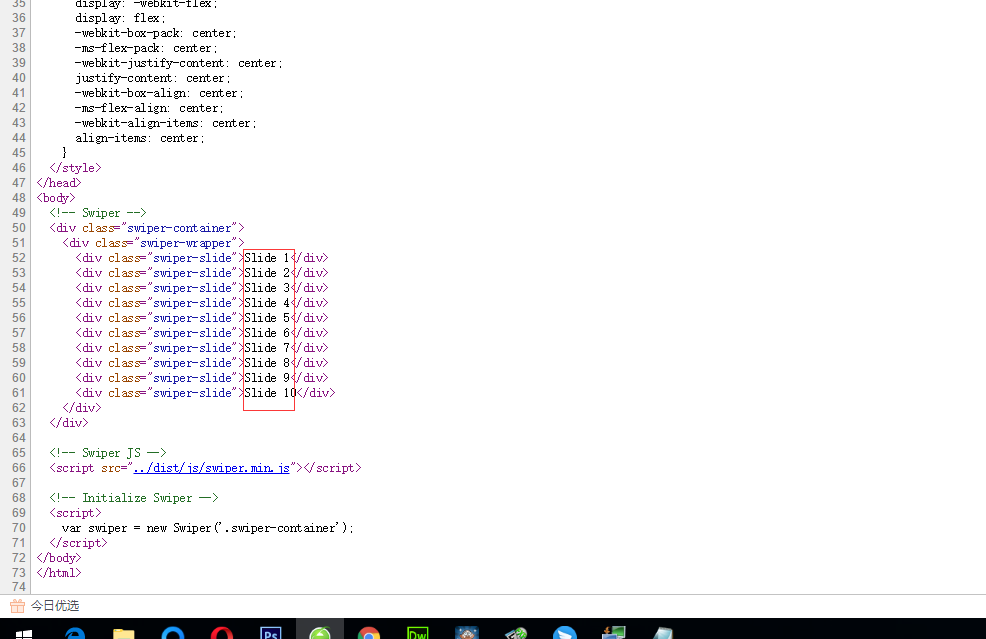Click line number 74
This screenshot has height=639, width=986.
click(x=19, y=587)
